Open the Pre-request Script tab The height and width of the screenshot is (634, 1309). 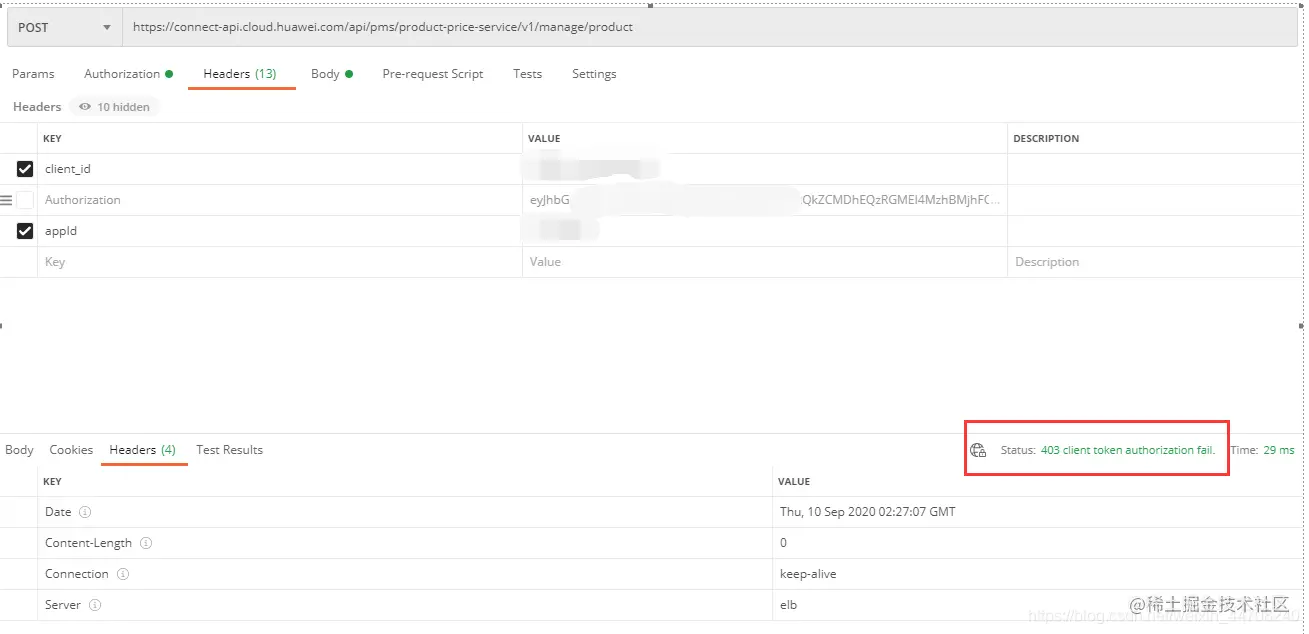(433, 74)
